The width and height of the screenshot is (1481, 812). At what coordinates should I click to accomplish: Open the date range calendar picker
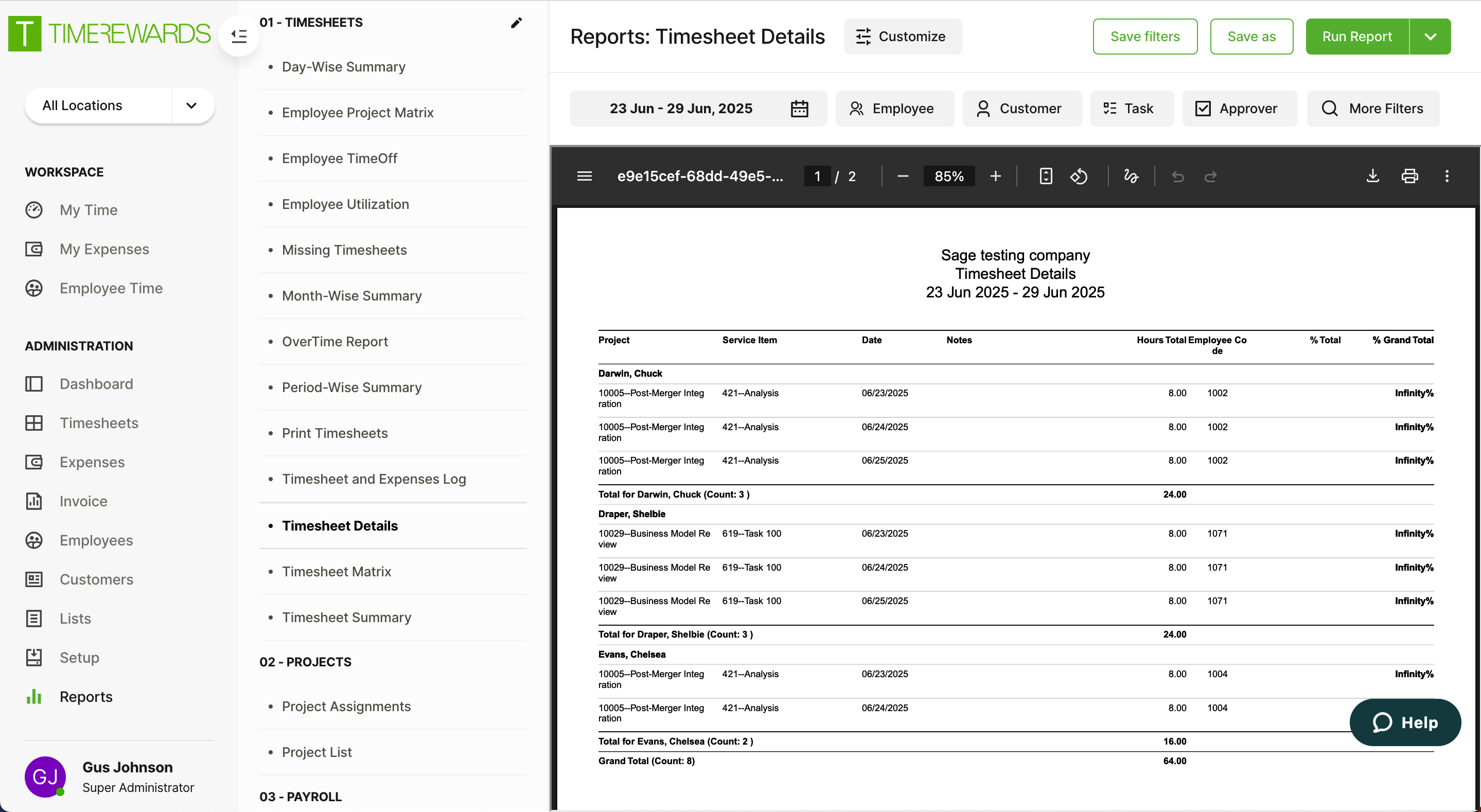click(799, 108)
